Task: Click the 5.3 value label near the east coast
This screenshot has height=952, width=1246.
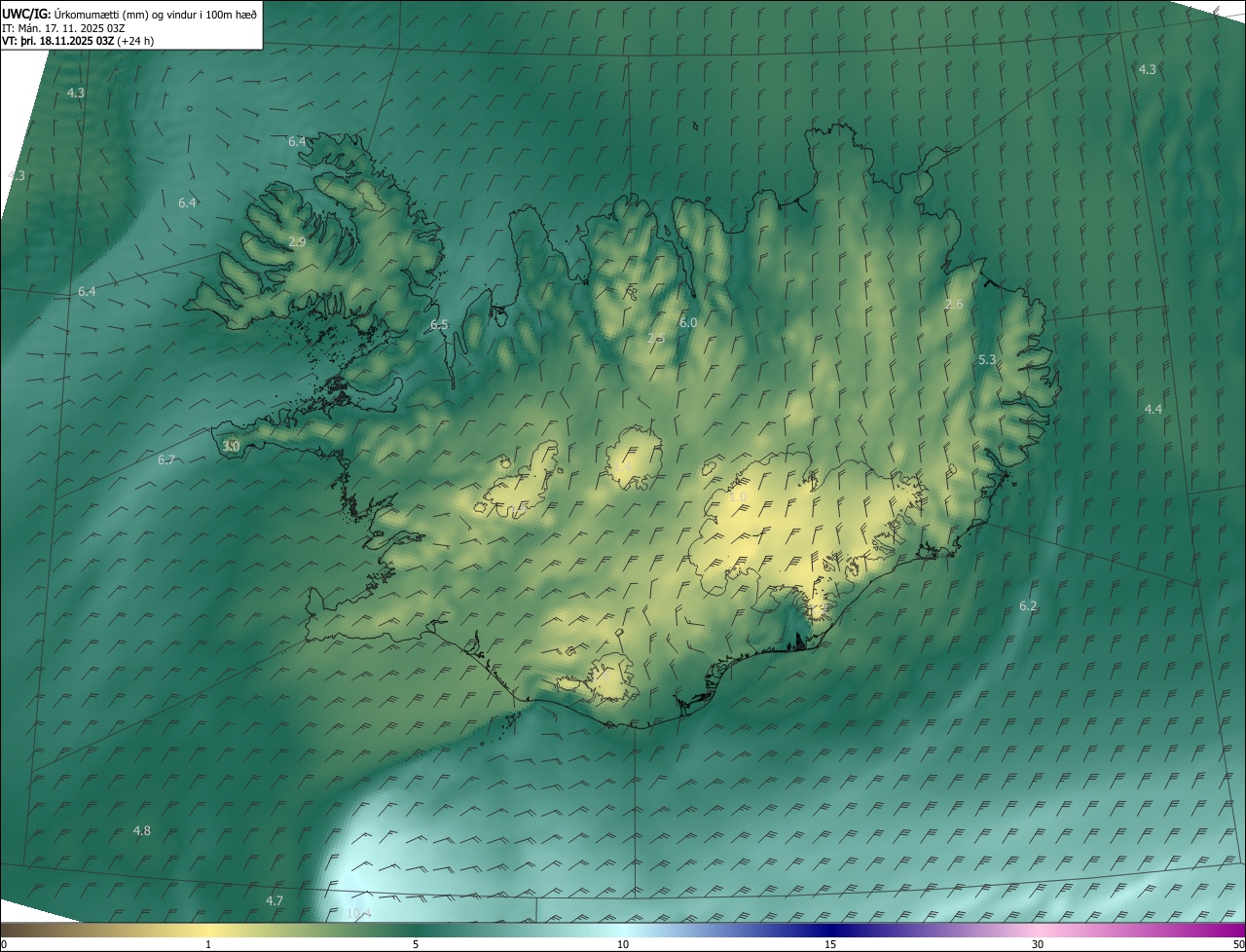Action: 987,360
